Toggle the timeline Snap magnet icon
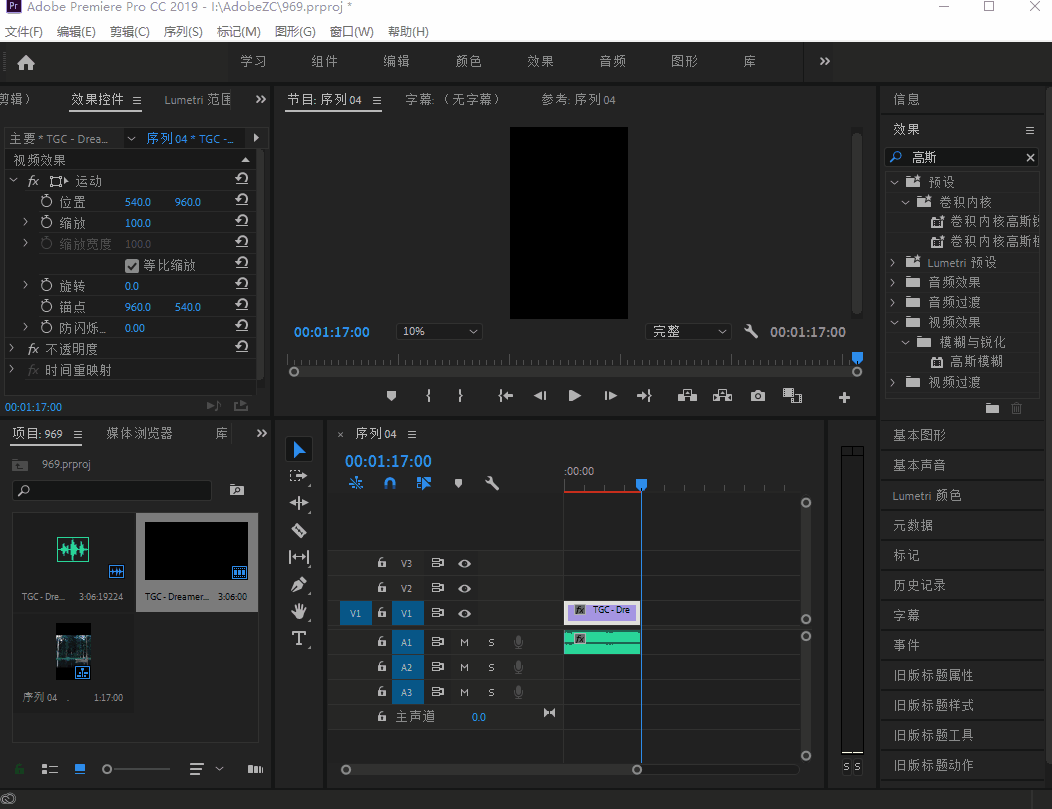The image size is (1052, 809). click(390, 483)
